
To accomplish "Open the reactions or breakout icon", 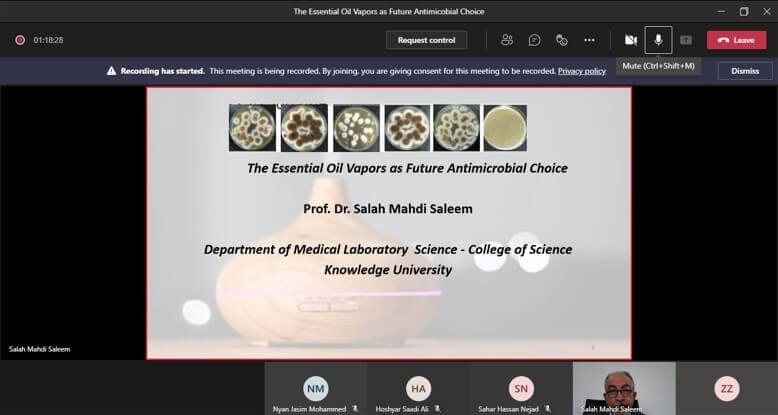I will click(x=562, y=40).
